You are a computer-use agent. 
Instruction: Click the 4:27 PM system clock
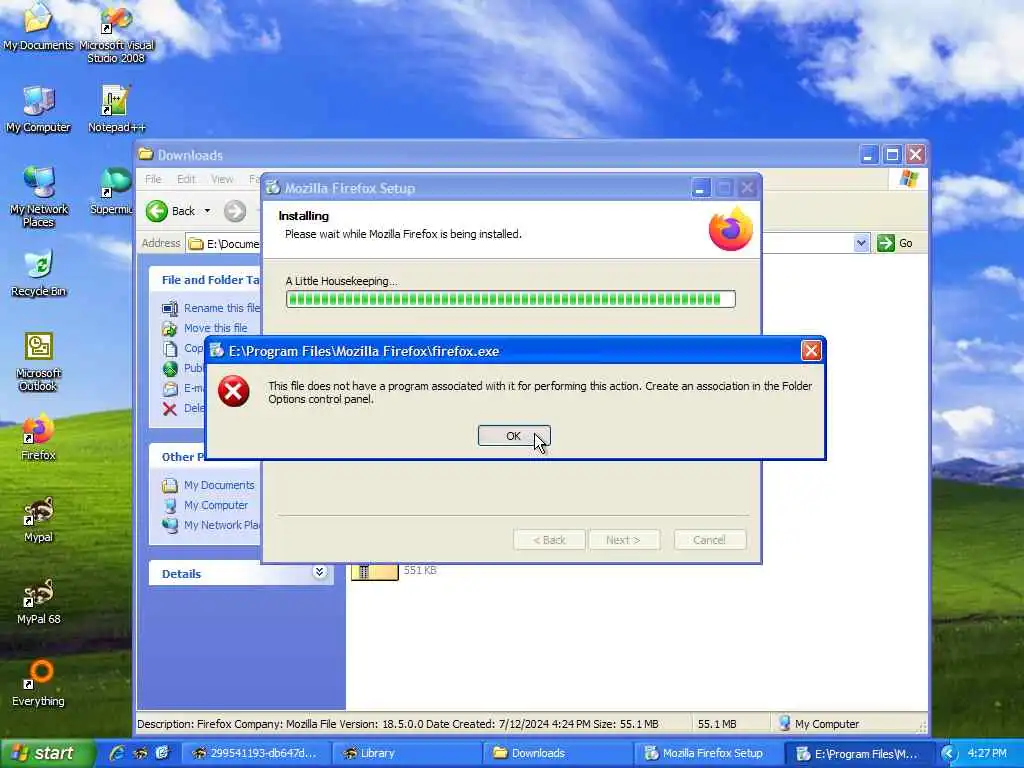coord(987,753)
